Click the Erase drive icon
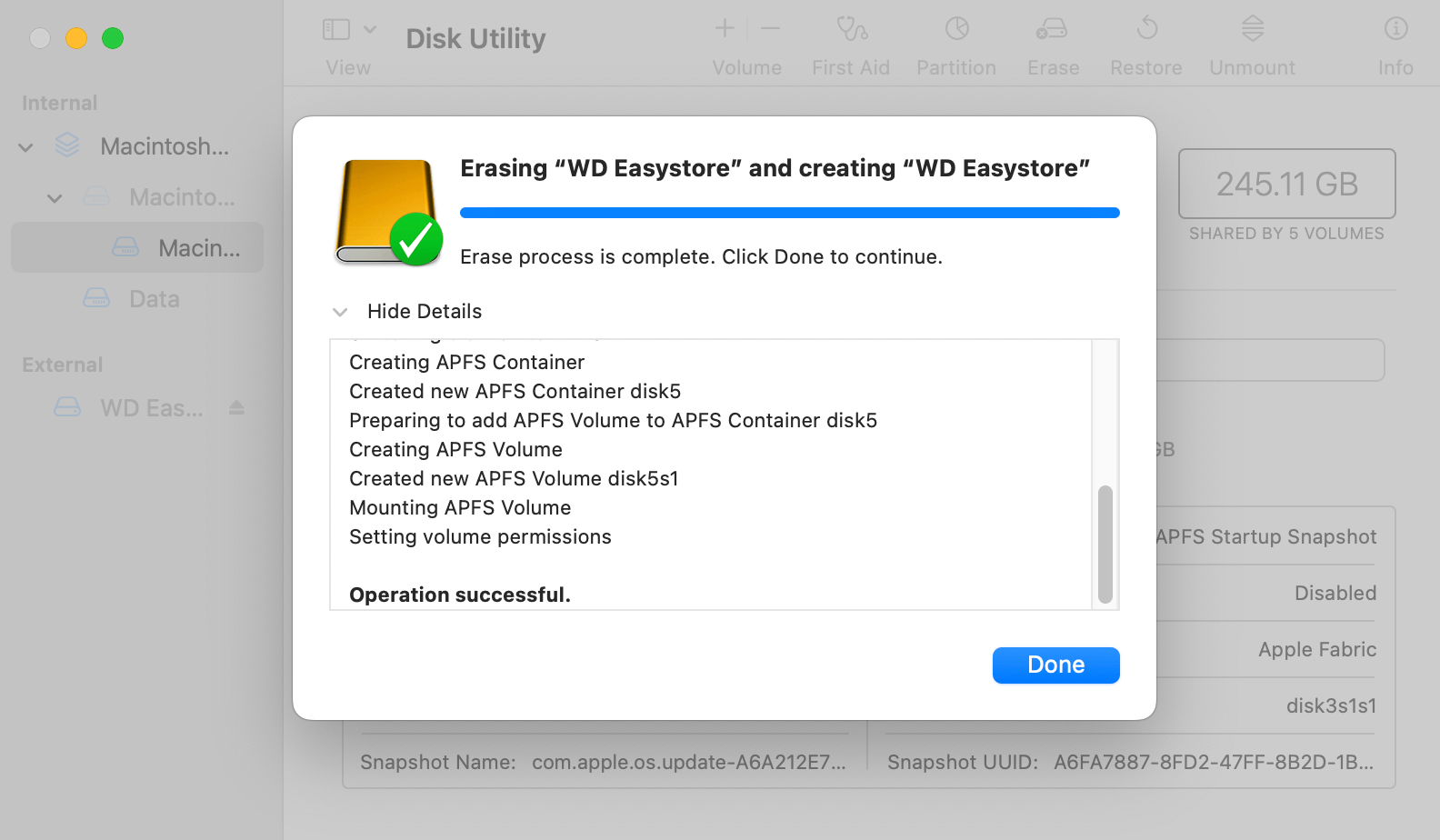This screenshot has width=1440, height=840. (1053, 30)
